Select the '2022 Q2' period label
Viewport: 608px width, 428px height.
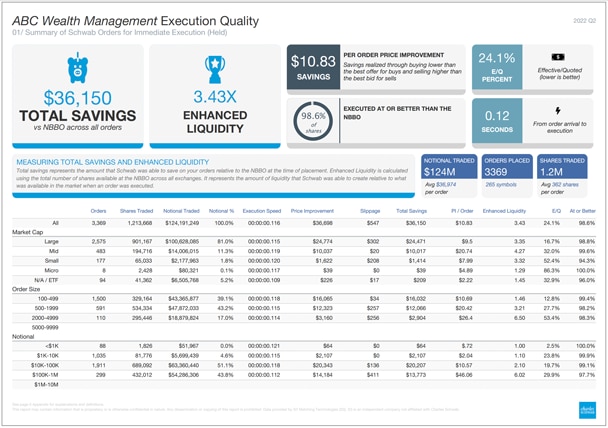pos(584,21)
